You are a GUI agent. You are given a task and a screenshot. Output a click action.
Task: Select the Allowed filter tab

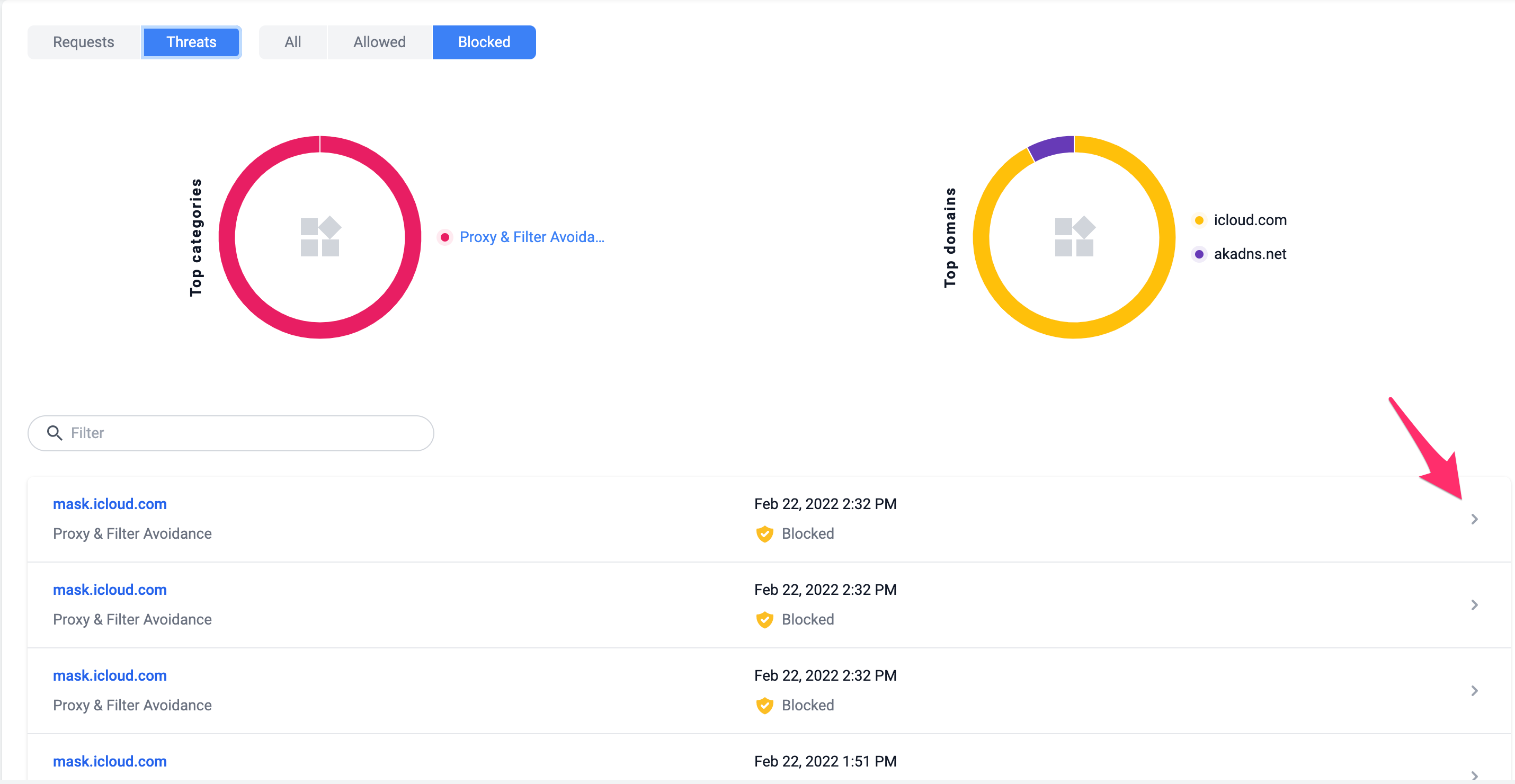(x=379, y=42)
